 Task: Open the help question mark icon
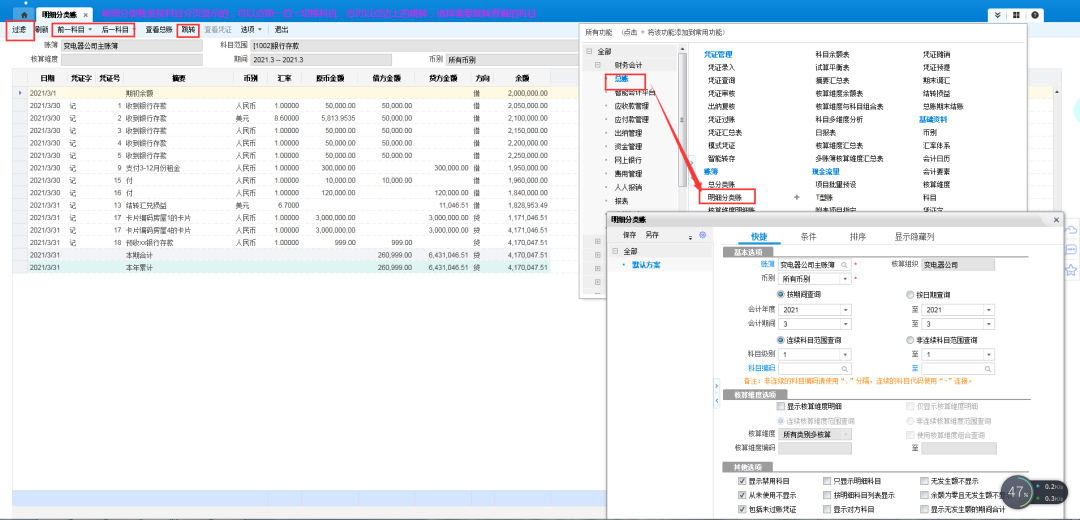(1034, 15)
